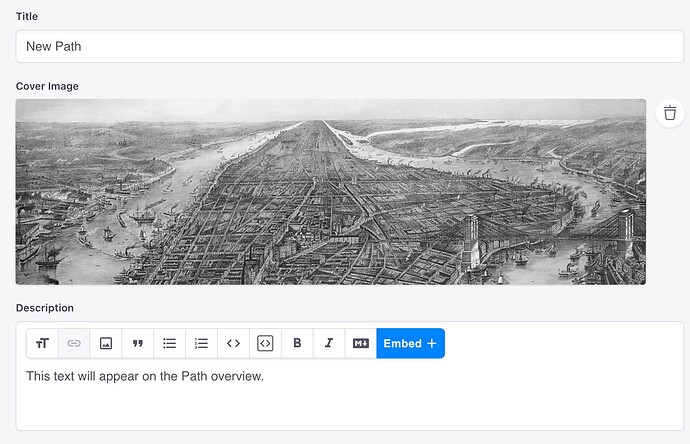
Task: Click the Cover Image label
Action: click(47, 86)
